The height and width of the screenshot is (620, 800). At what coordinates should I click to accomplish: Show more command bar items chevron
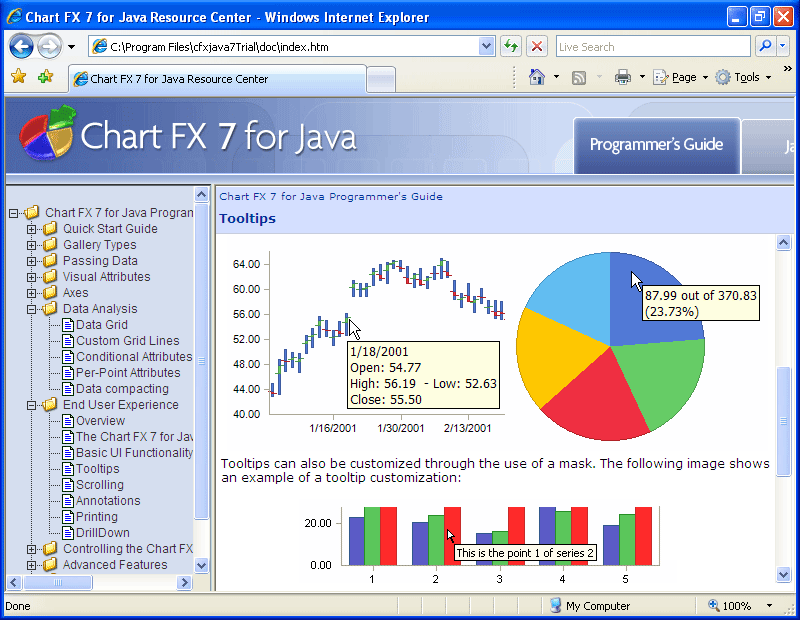click(787, 68)
